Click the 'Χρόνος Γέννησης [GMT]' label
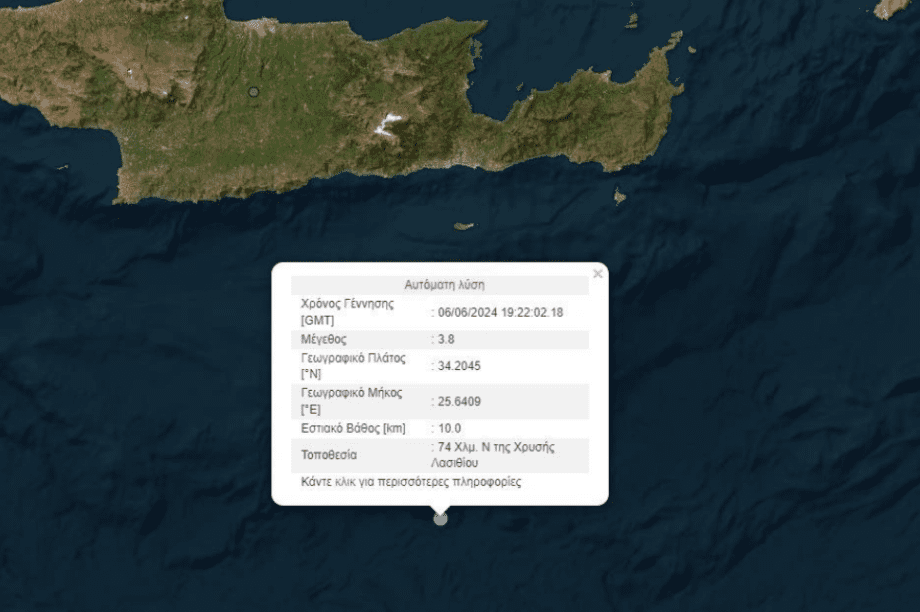 (x=346, y=312)
